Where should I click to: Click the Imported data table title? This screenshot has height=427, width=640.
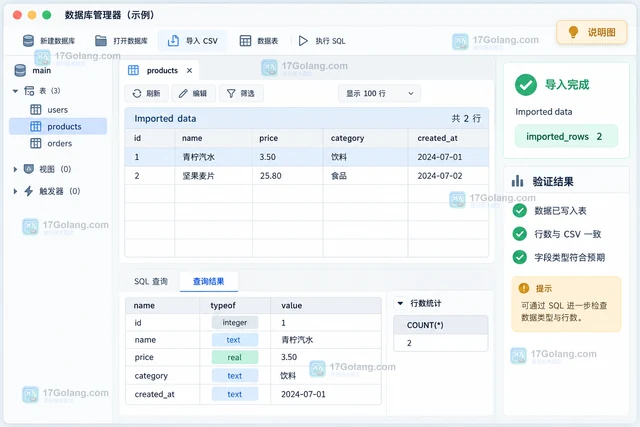click(165, 119)
